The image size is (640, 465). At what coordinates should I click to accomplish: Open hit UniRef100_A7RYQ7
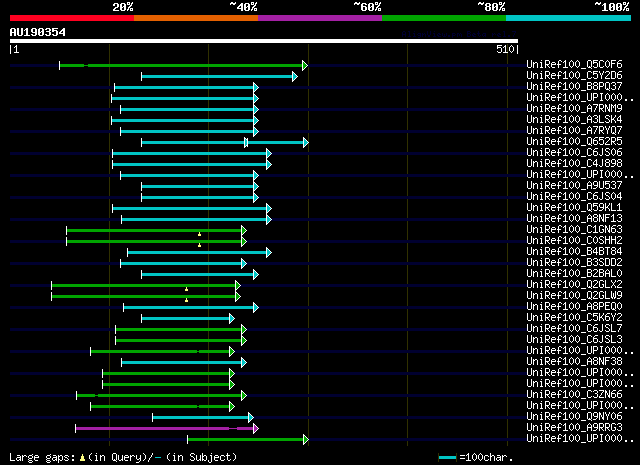[x=574, y=130]
